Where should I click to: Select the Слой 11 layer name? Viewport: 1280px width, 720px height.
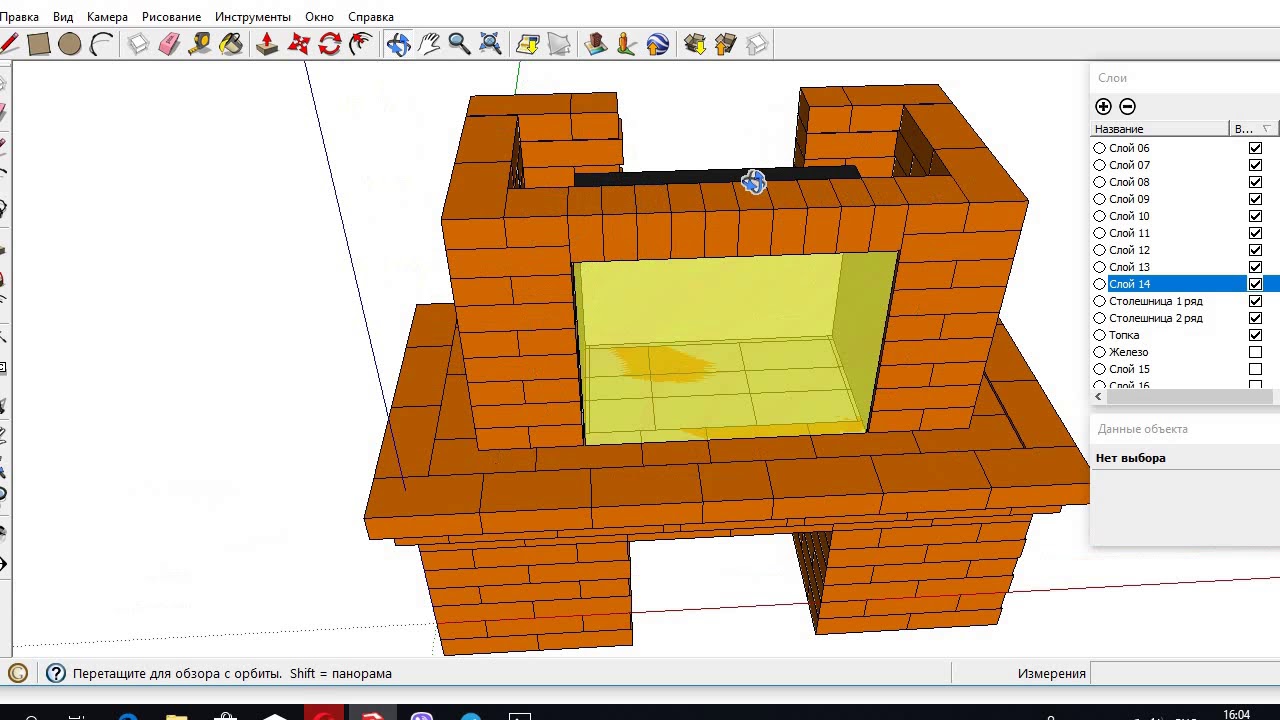point(1129,233)
